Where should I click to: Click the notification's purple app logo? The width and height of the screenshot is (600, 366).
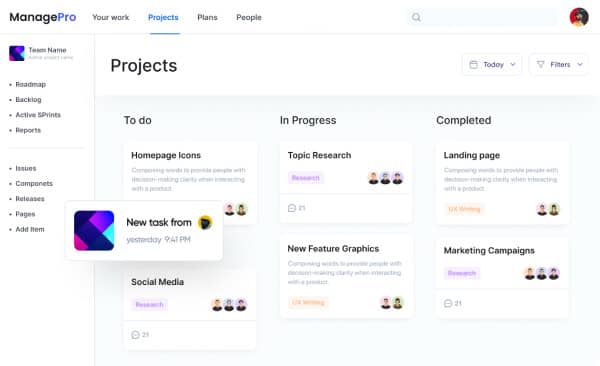(94, 230)
